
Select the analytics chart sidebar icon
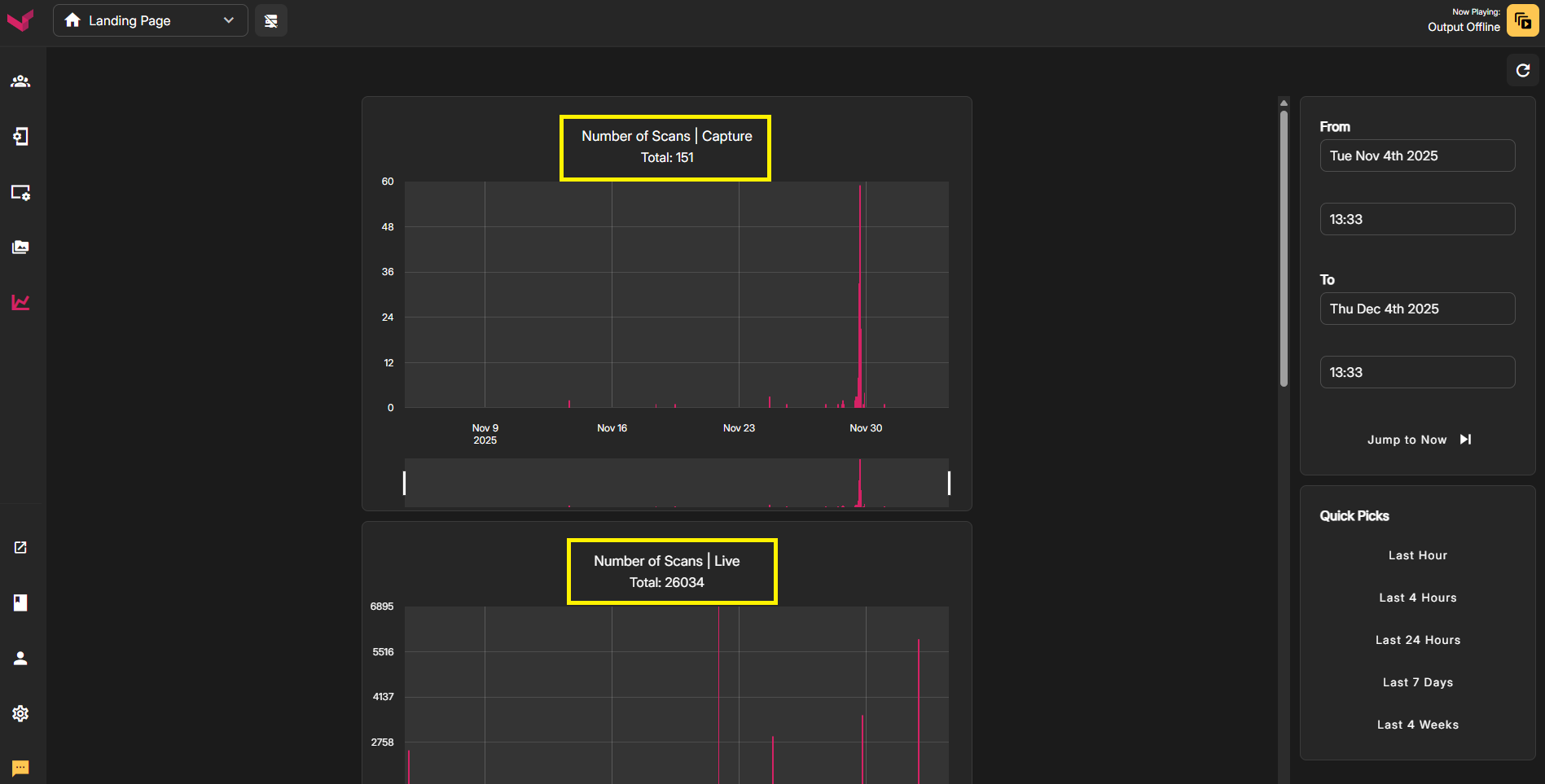coord(20,303)
